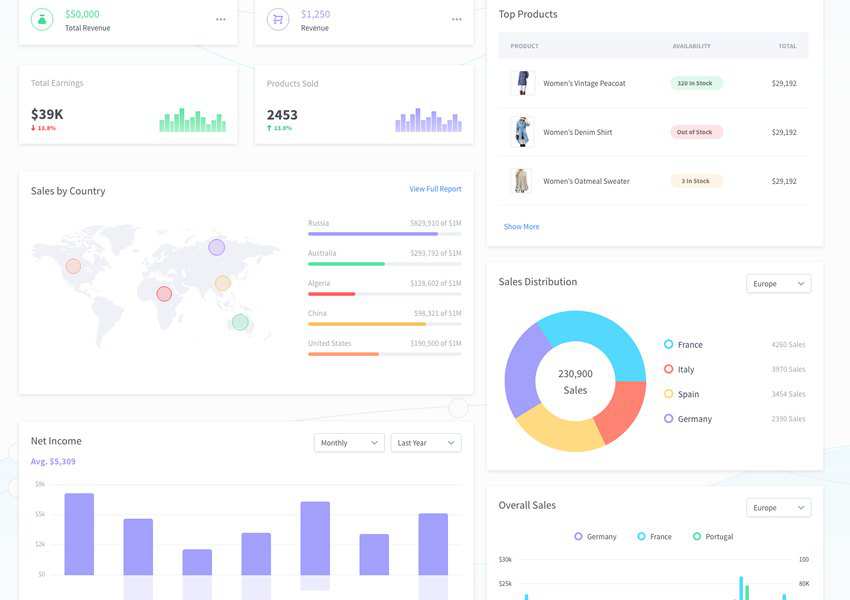Image resolution: width=850 pixels, height=600 pixels.
Task: Toggle the Germany series in Overall Sales legend
Action: (x=595, y=537)
